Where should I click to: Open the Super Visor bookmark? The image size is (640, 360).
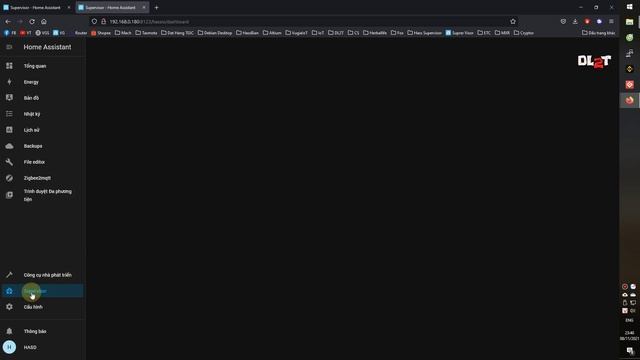click(459, 33)
